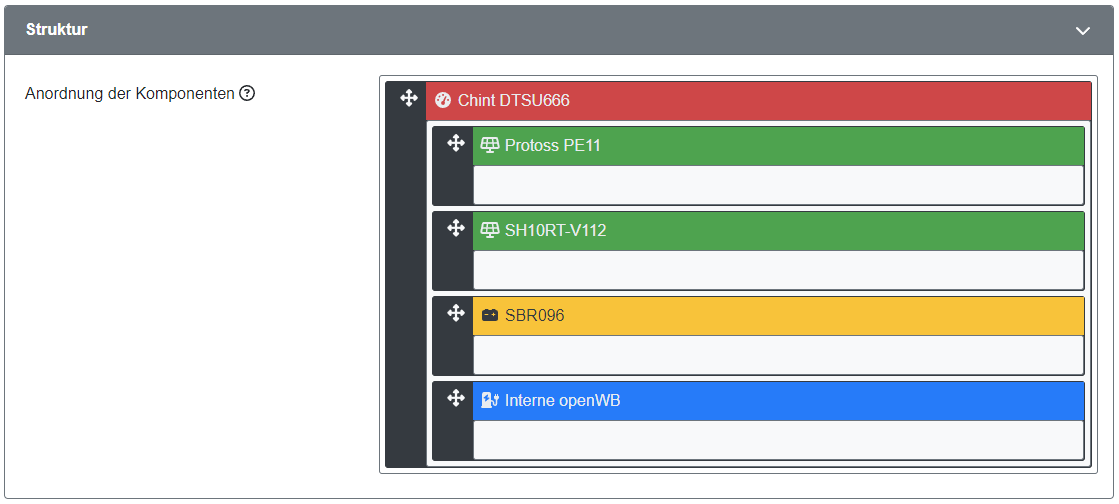The width and height of the screenshot is (1119, 504).
Task: Click the move handle for Protoss PE11
Action: click(x=456, y=143)
